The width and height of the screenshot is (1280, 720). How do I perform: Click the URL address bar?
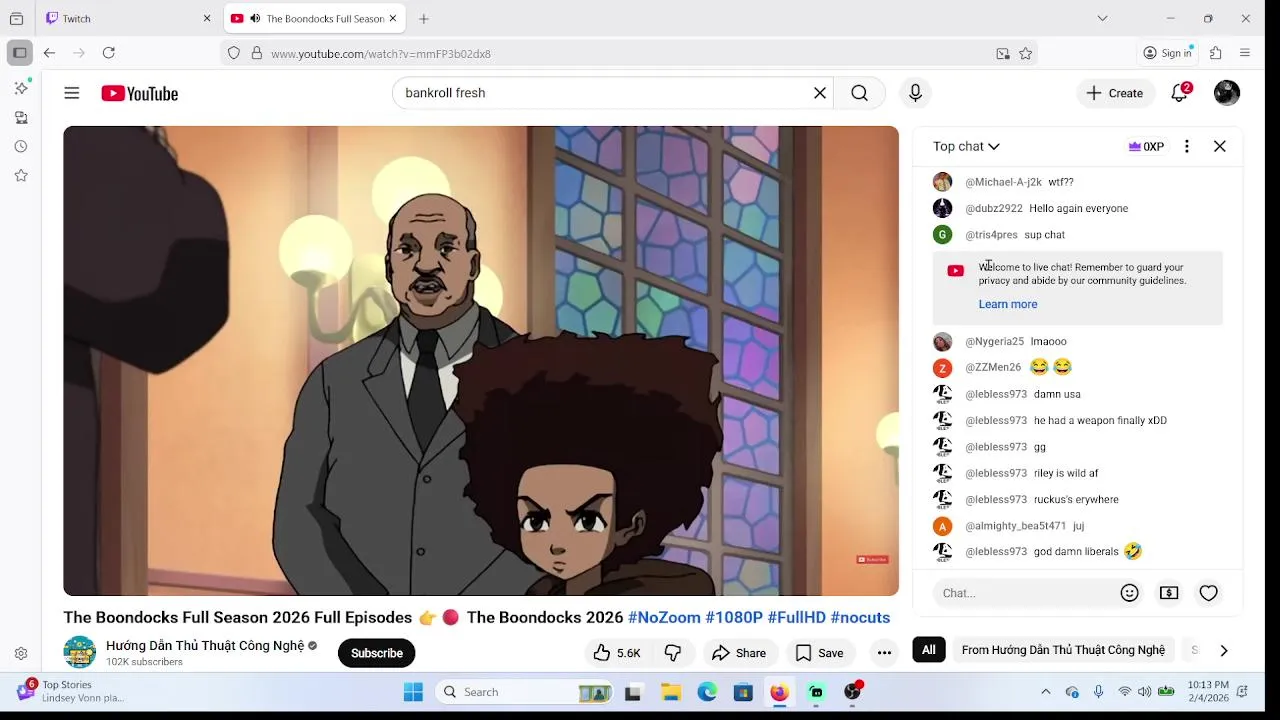[628, 53]
